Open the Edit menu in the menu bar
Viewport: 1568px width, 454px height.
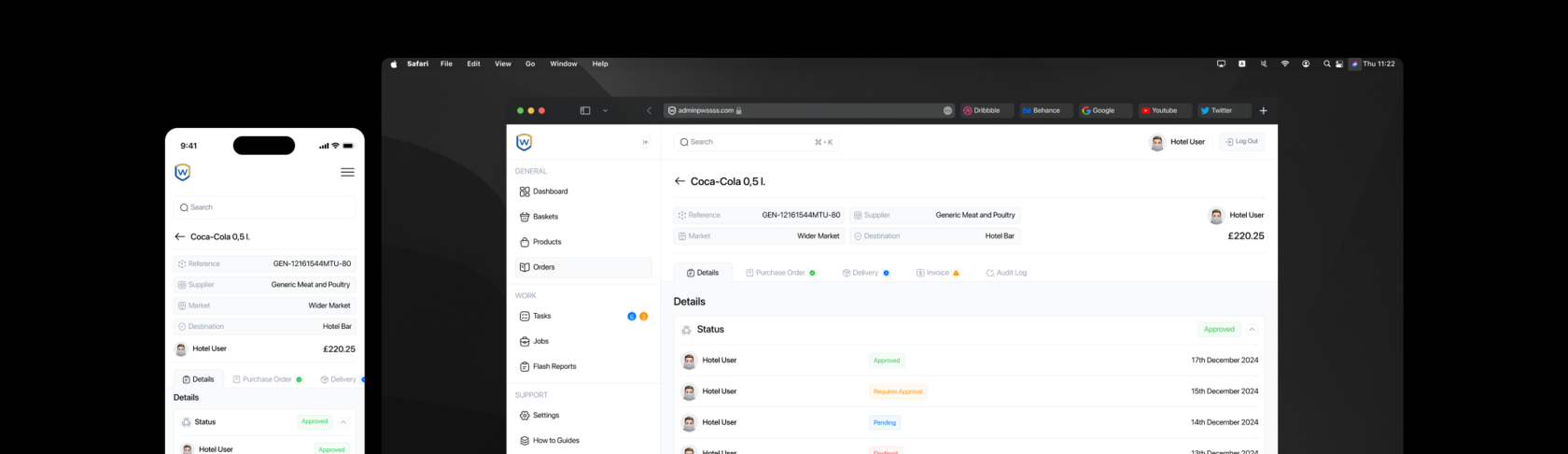point(473,64)
